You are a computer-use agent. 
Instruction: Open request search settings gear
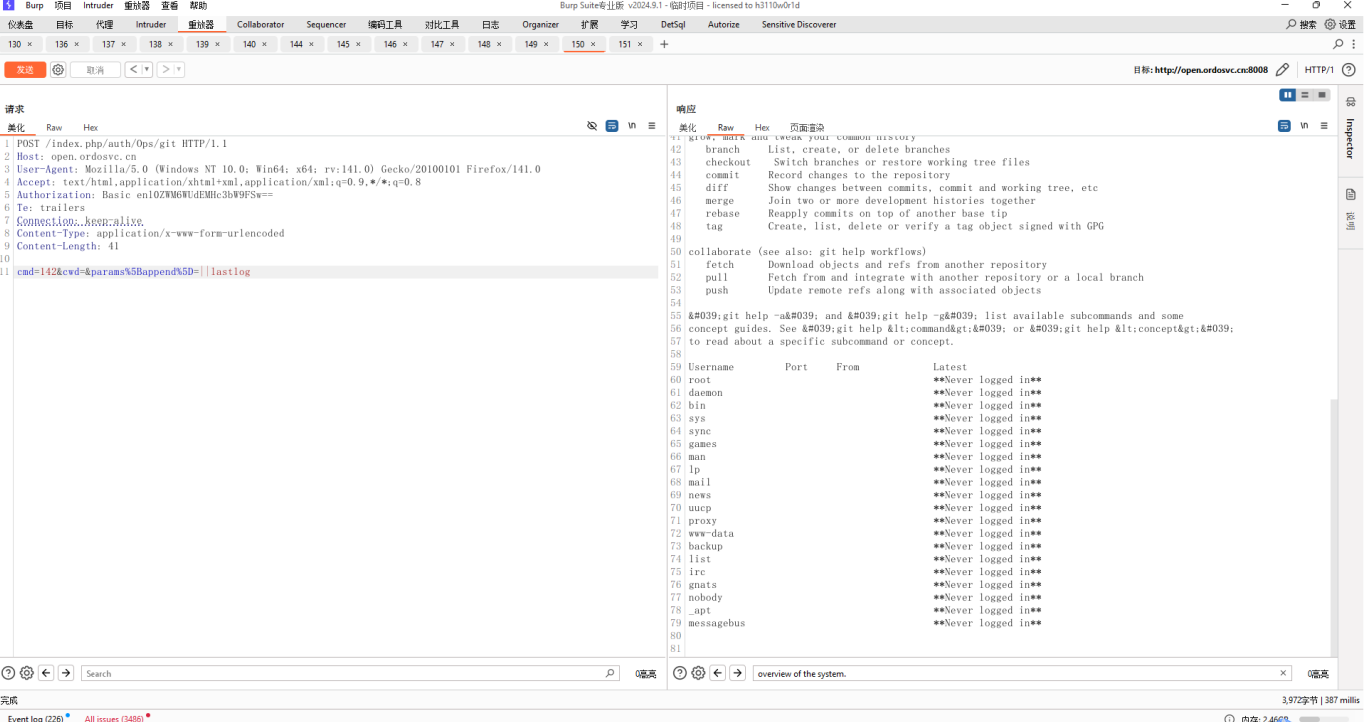point(27,673)
